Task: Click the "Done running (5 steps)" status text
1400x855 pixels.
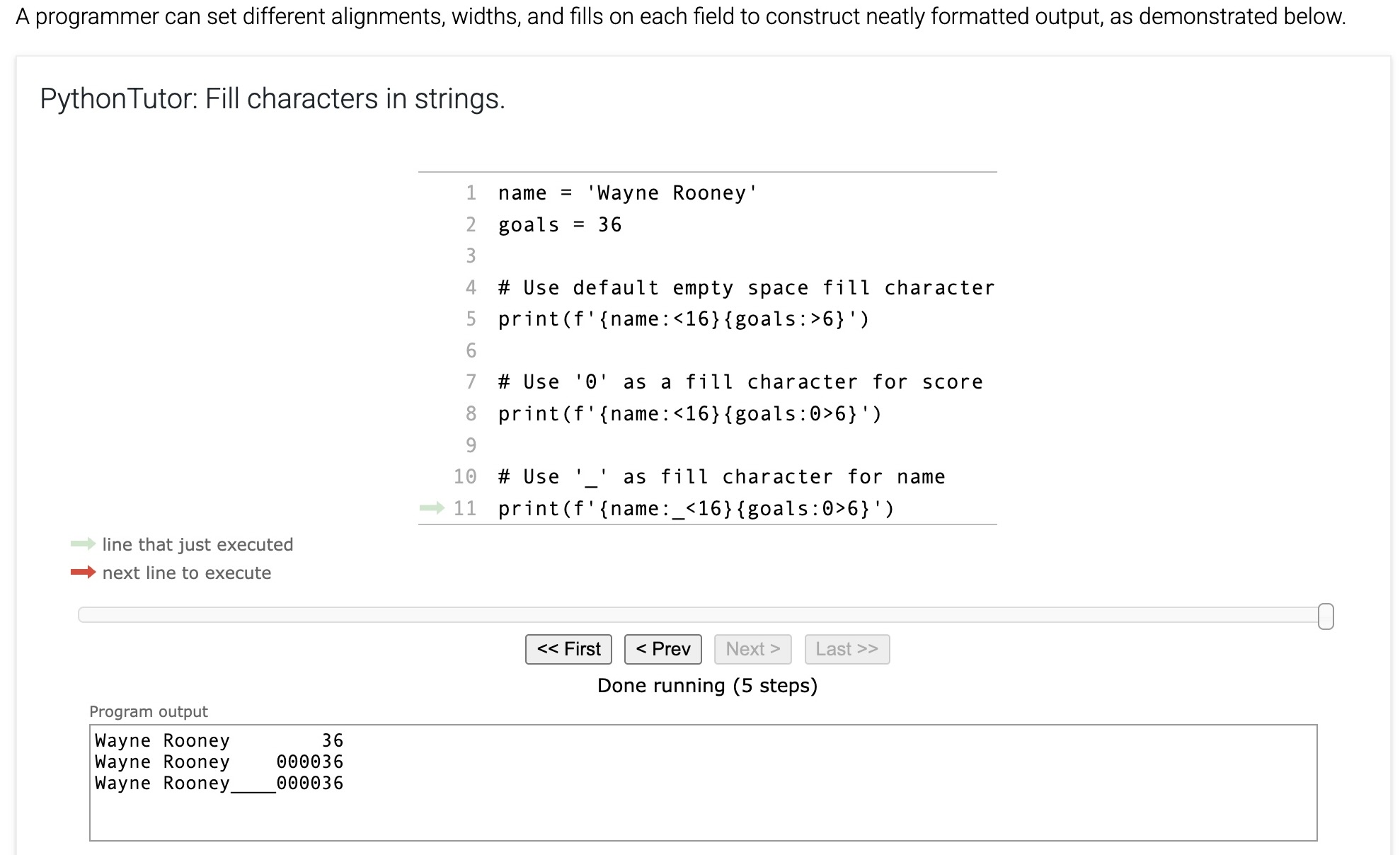Action: [707, 685]
